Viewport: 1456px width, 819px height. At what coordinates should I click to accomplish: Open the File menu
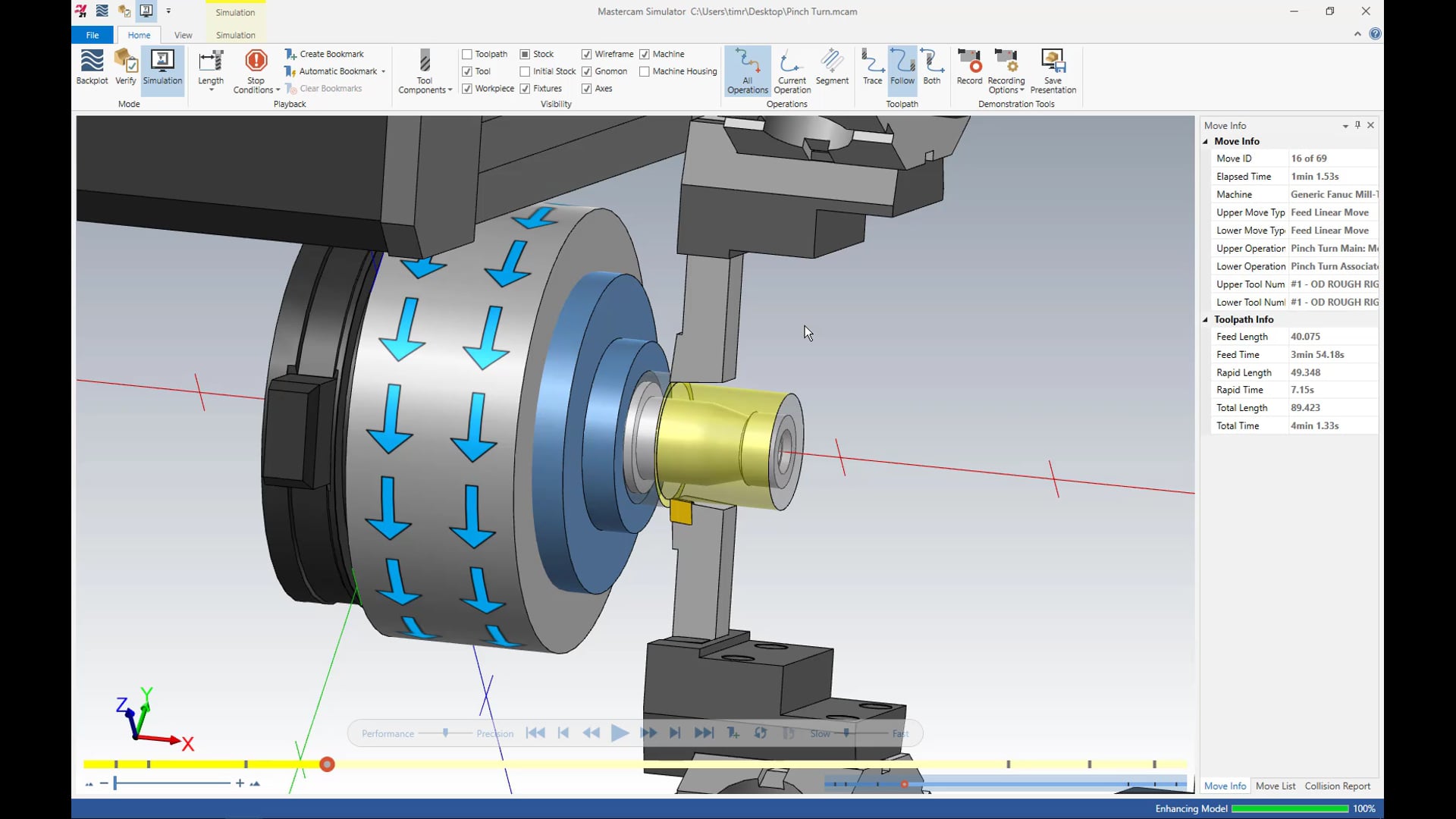pos(93,35)
